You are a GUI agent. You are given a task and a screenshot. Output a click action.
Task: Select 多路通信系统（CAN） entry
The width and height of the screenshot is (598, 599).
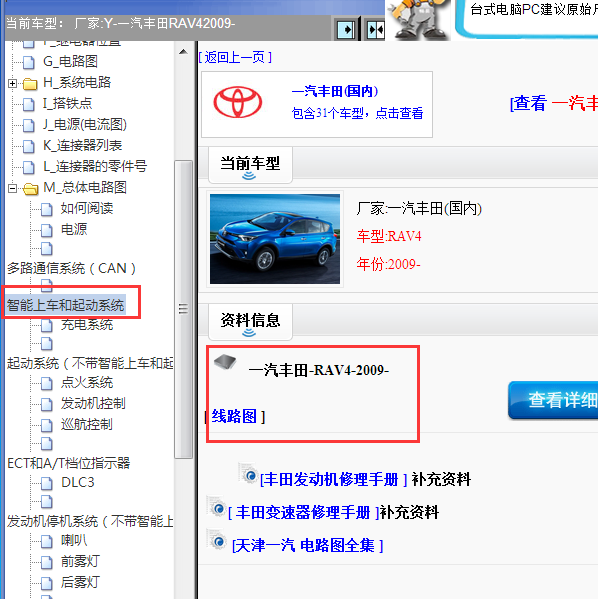(71, 268)
